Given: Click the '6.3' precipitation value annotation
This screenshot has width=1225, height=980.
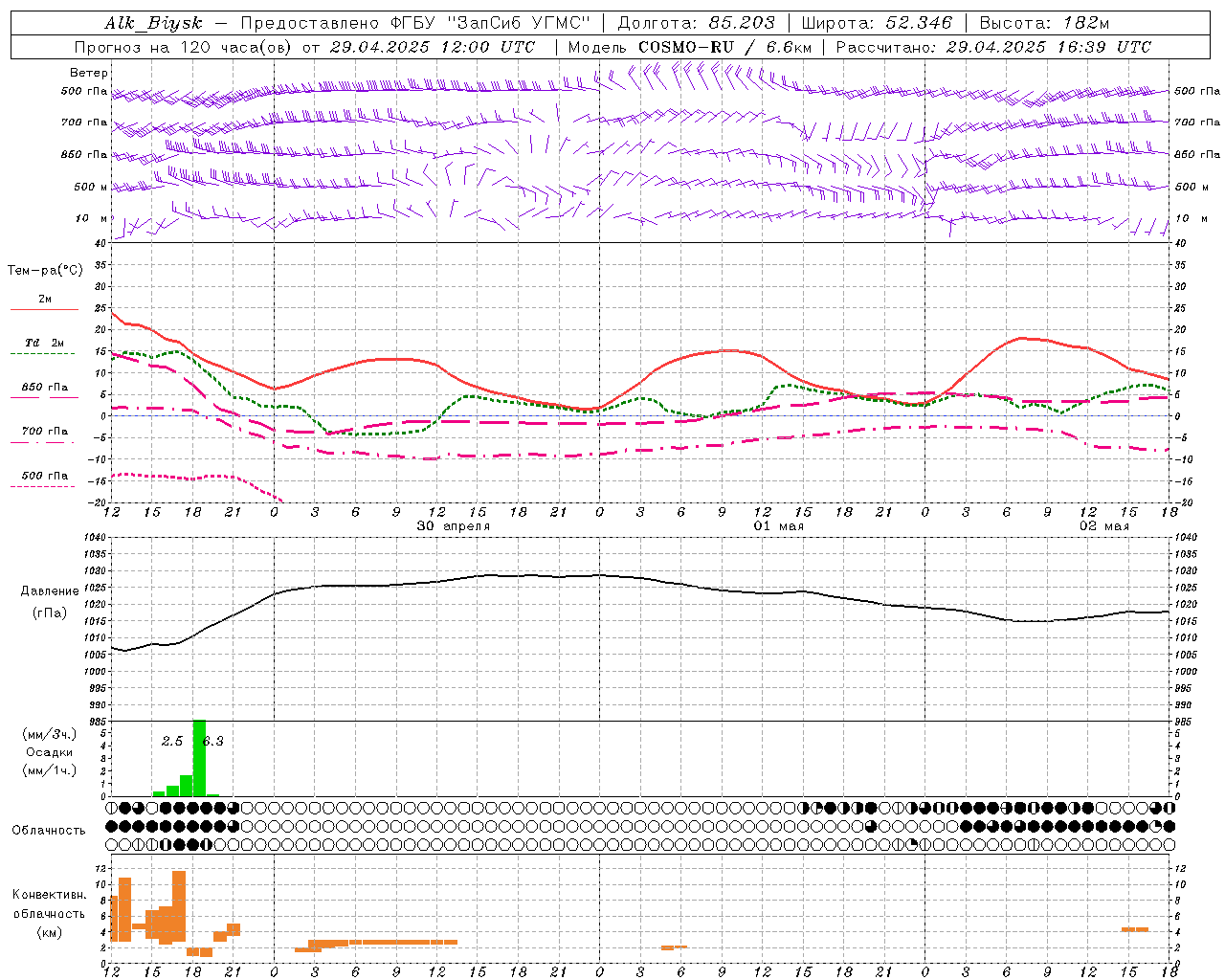Looking at the screenshot, I should (x=213, y=741).
